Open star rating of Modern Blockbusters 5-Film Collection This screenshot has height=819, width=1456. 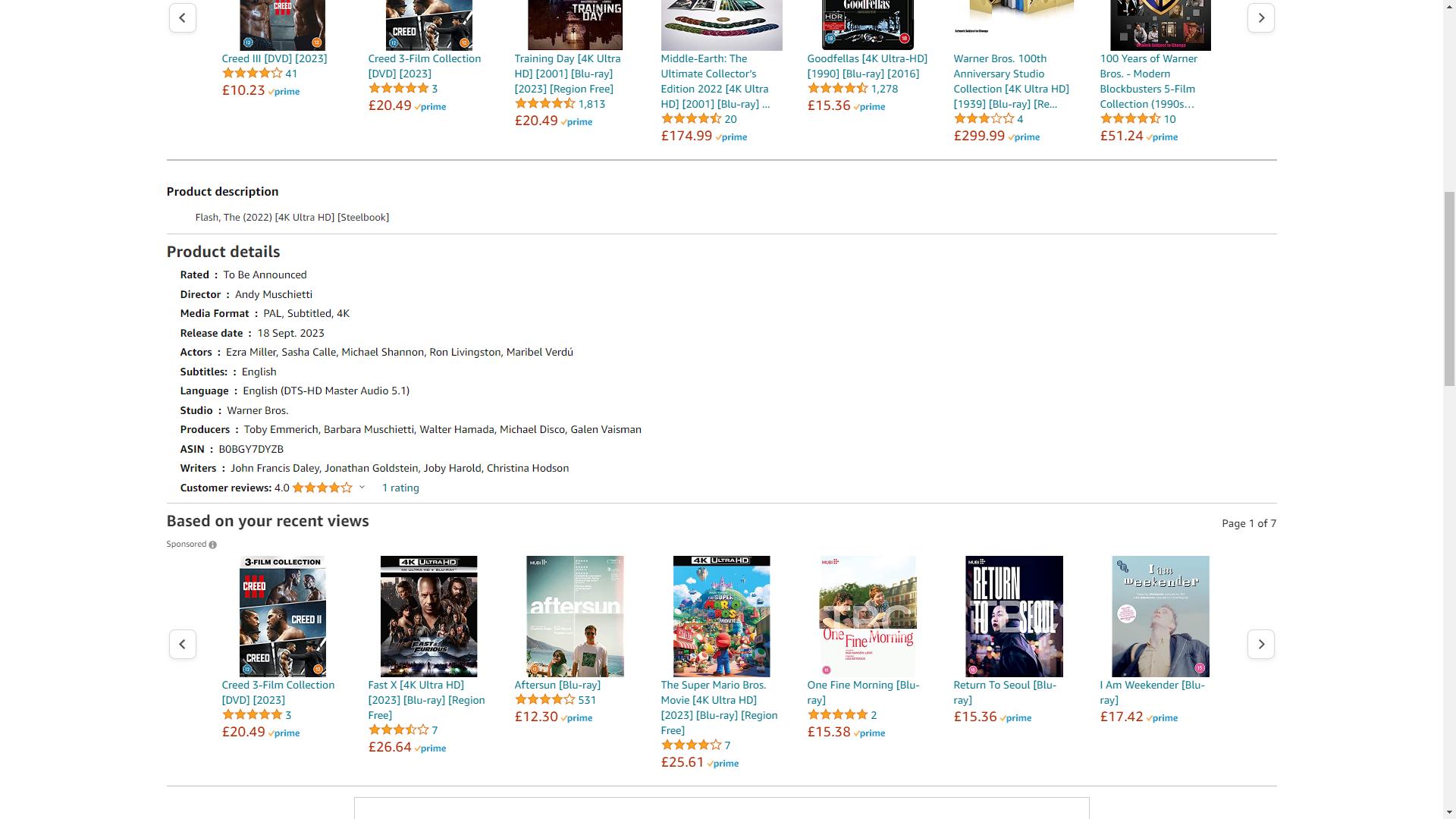click(1131, 119)
